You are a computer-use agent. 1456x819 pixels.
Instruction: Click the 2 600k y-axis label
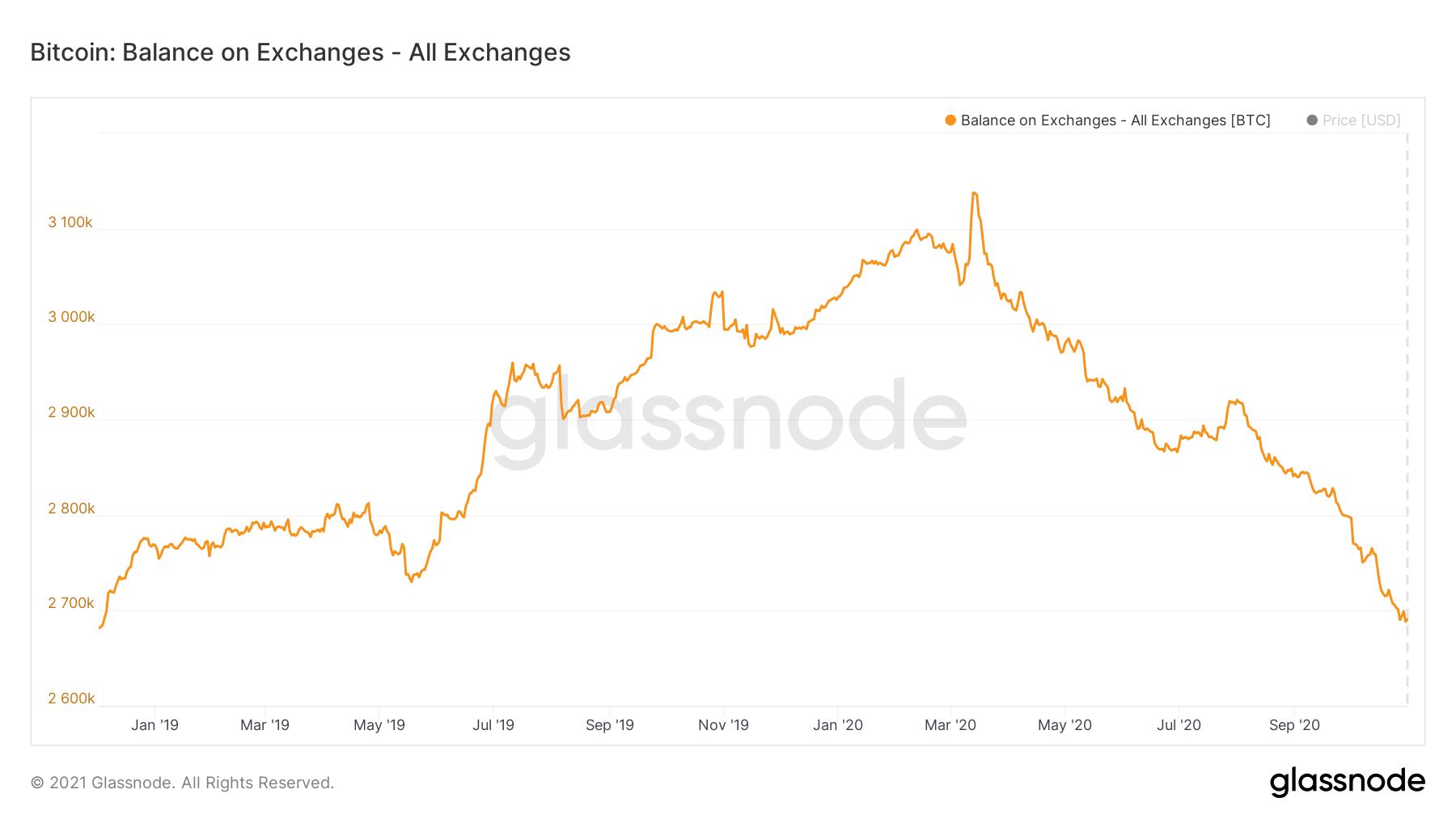pyautogui.click(x=72, y=699)
